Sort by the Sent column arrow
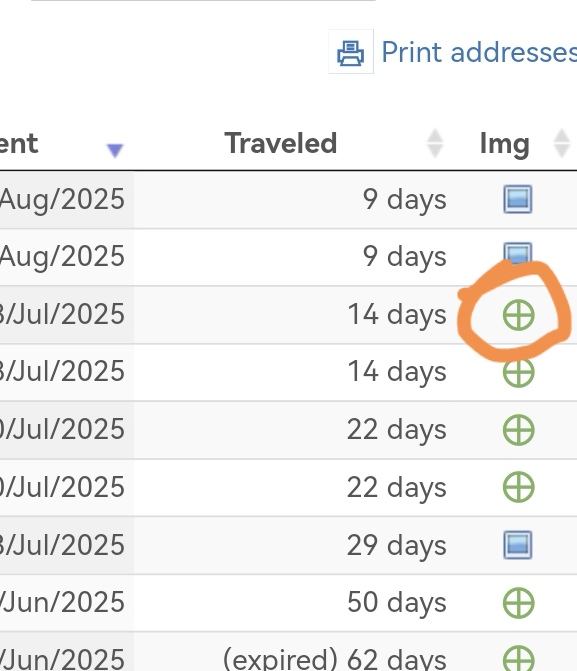 (x=115, y=150)
